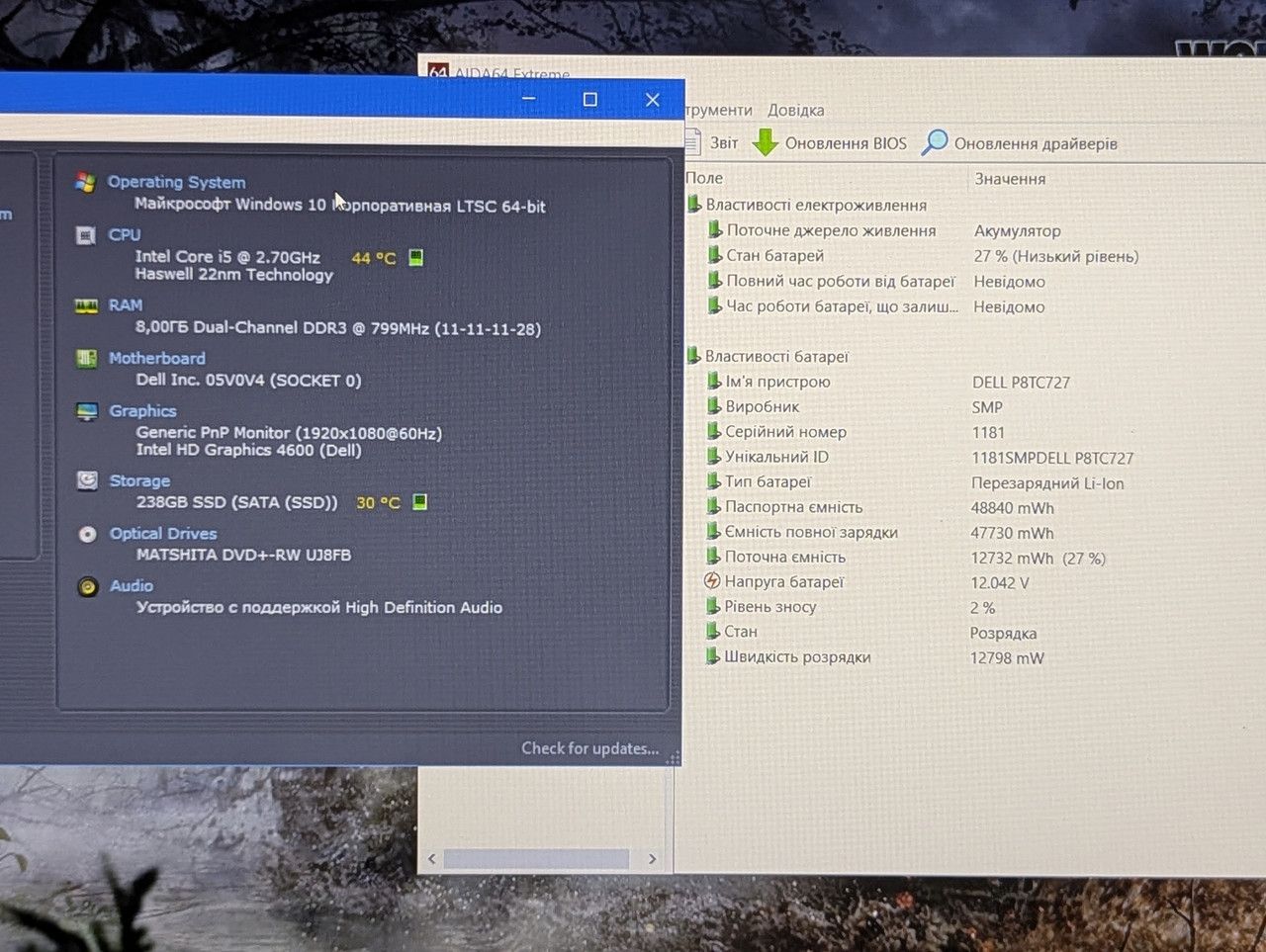The height and width of the screenshot is (952, 1266).
Task: Click the green CPU temperature indicator
Action: 416,257
